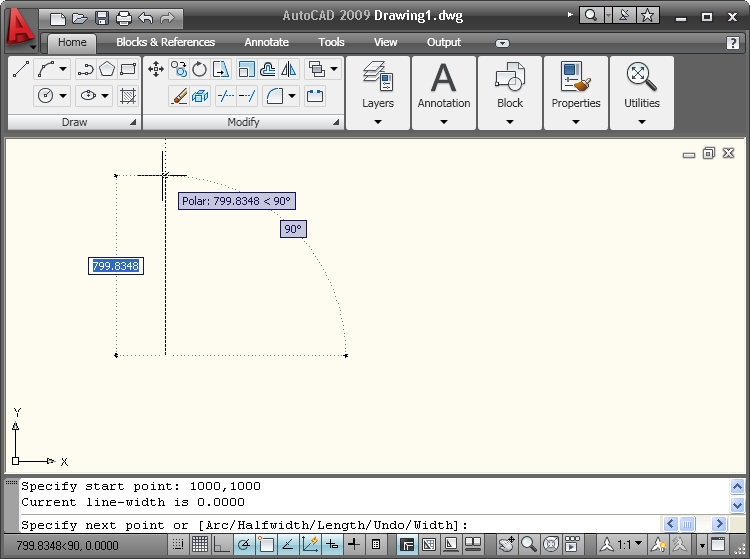Activate the Scale tool

coord(246,69)
